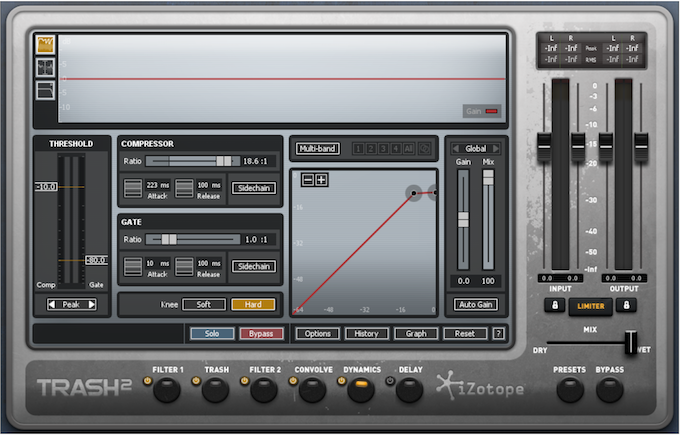680x435 pixels.
Task: Select Soft knee
Action: pyautogui.click(x=204, y=304)
